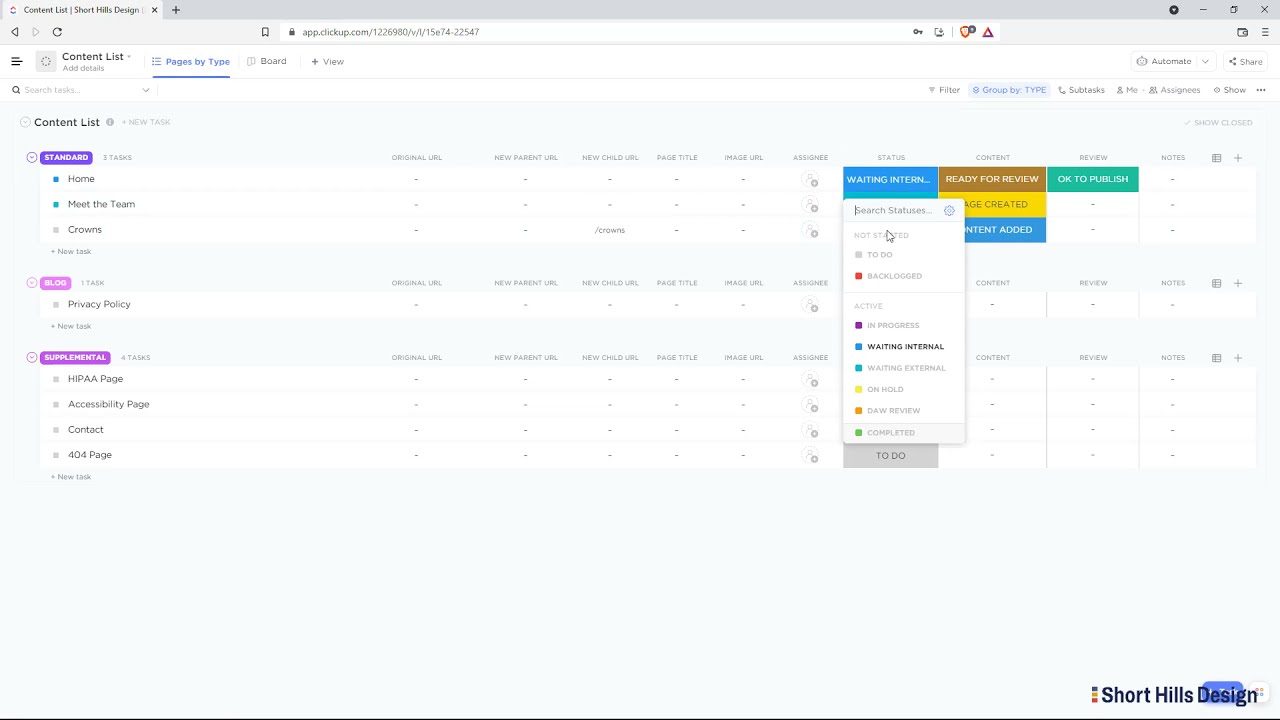Screen dimensions: 1280x720
Task: Click the assignee icon for the Home task
Action: click(x=810, y=180)
